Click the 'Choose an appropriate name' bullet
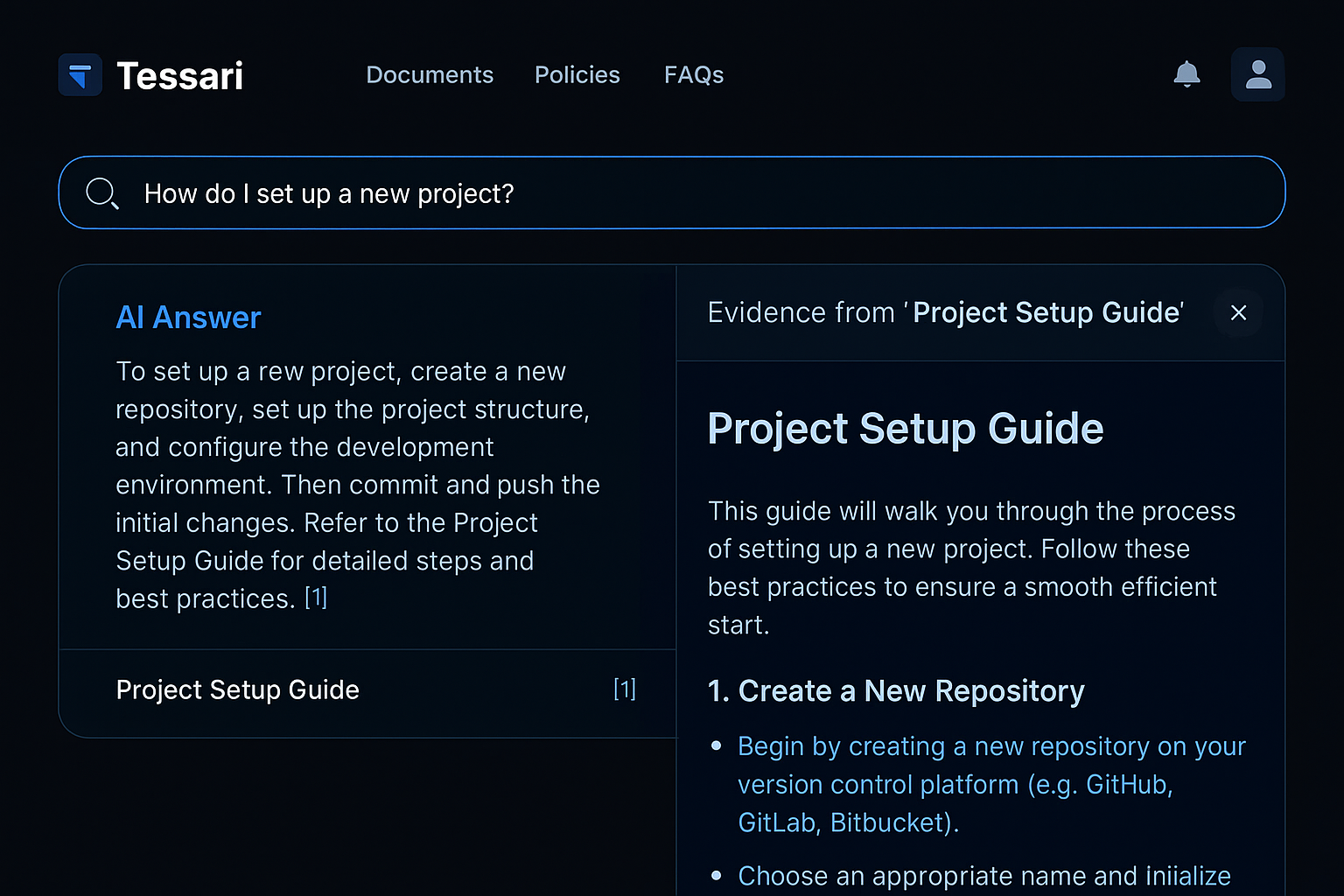The image size is (1344, 896). pos(983,876)
